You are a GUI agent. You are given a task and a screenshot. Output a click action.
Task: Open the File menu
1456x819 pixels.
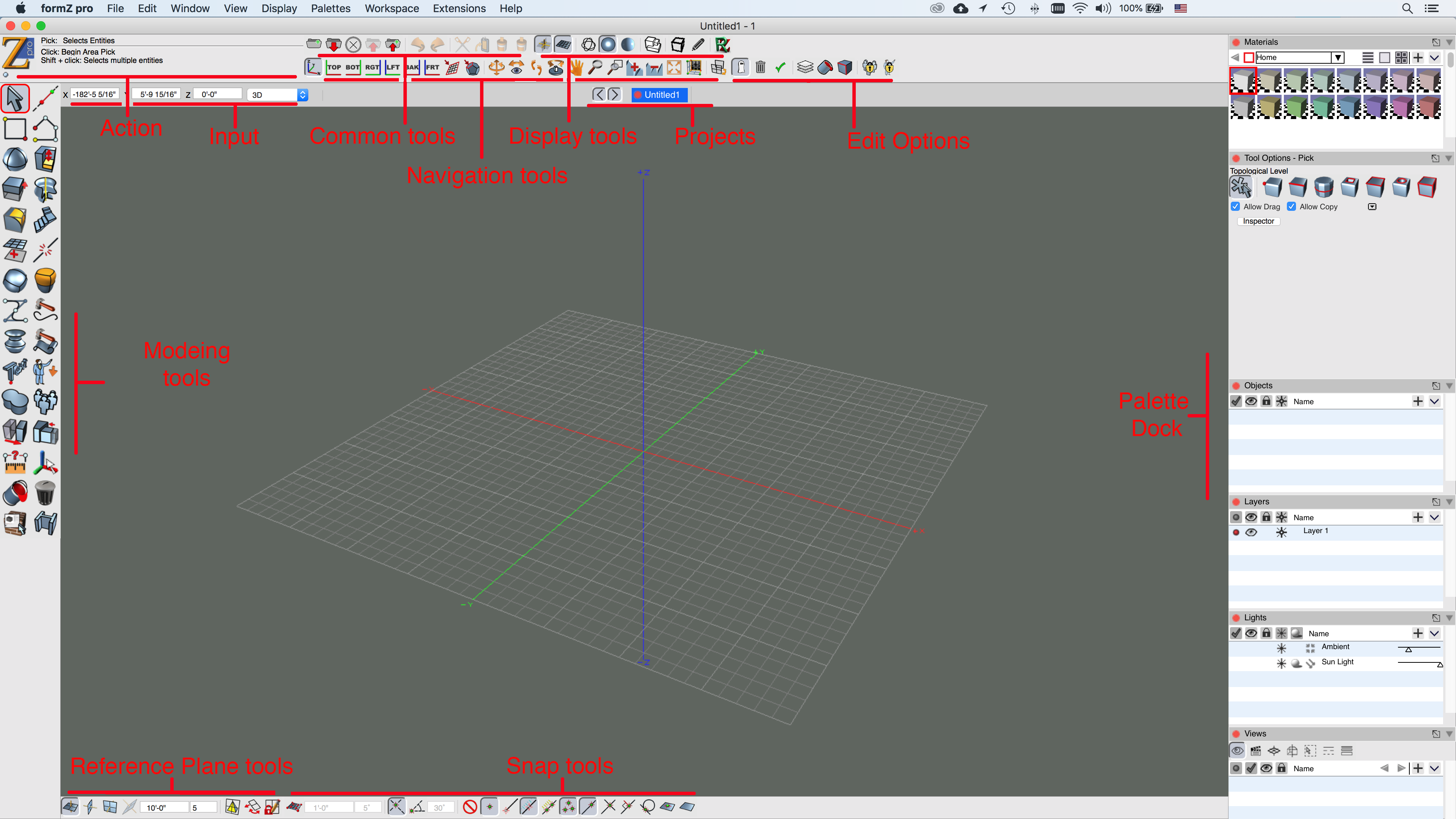[115, 8]
